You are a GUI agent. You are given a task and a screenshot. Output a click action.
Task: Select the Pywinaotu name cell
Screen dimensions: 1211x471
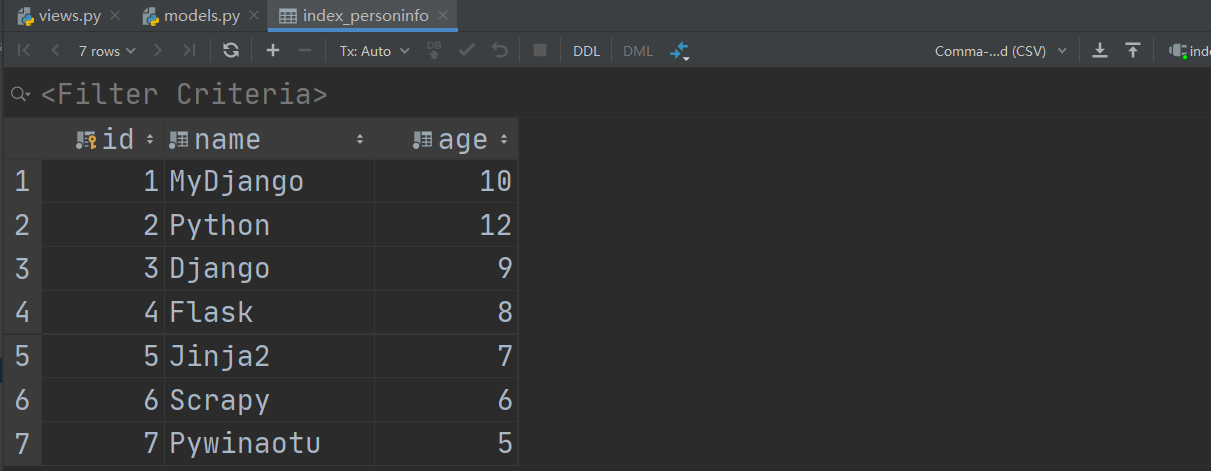tap(269, 443)
